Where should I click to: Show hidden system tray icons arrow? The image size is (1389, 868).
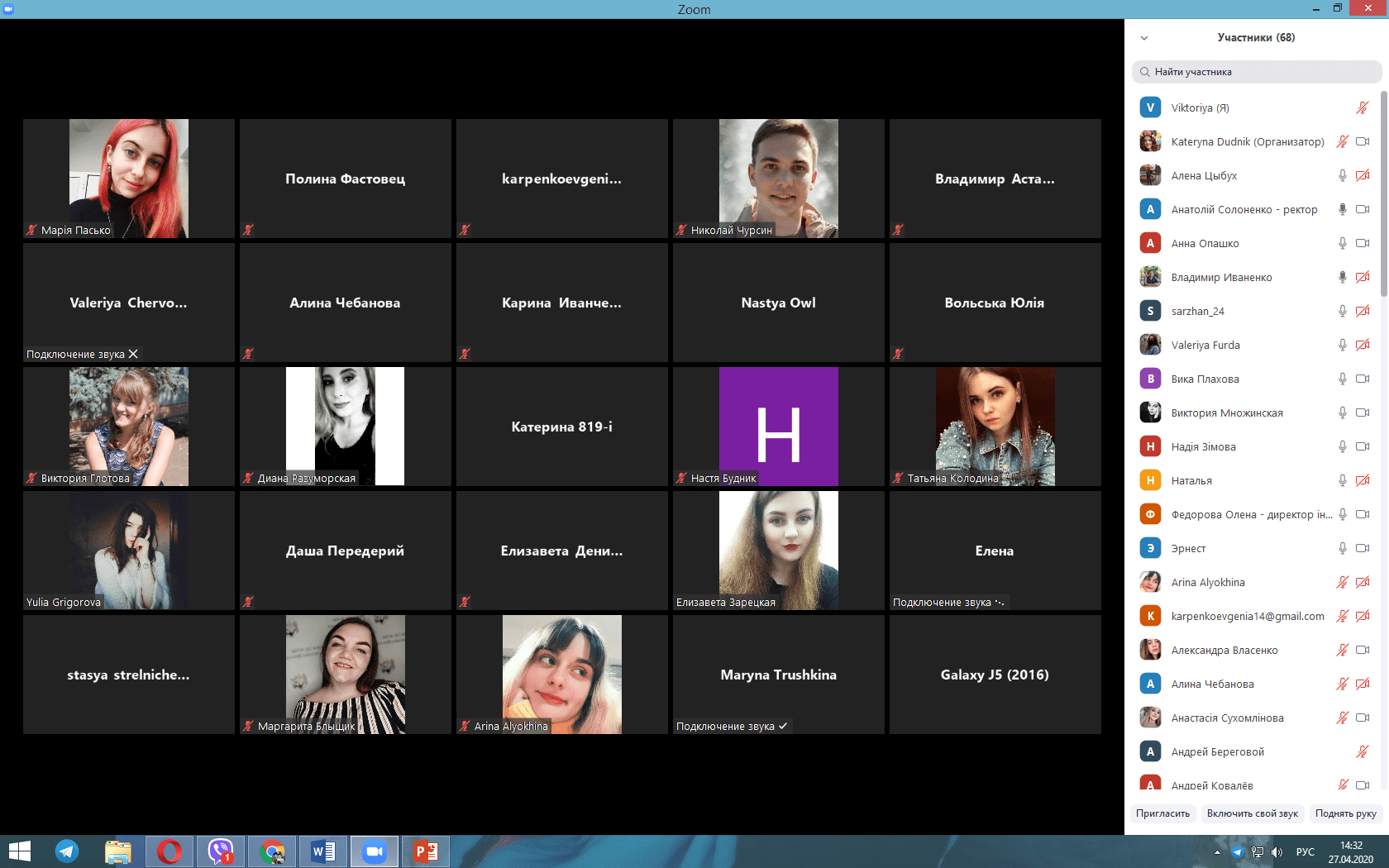pyautogui.click(x=1217, y=852)
